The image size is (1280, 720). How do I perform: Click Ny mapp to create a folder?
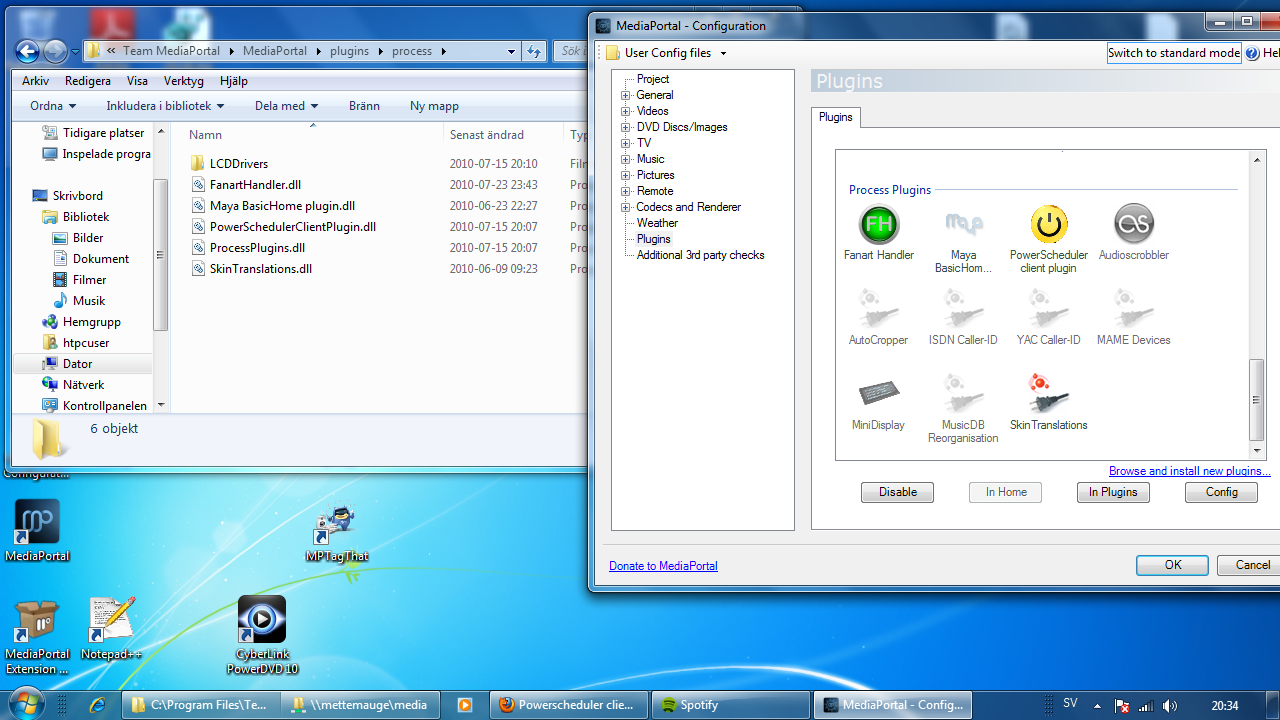pos(434,105)
